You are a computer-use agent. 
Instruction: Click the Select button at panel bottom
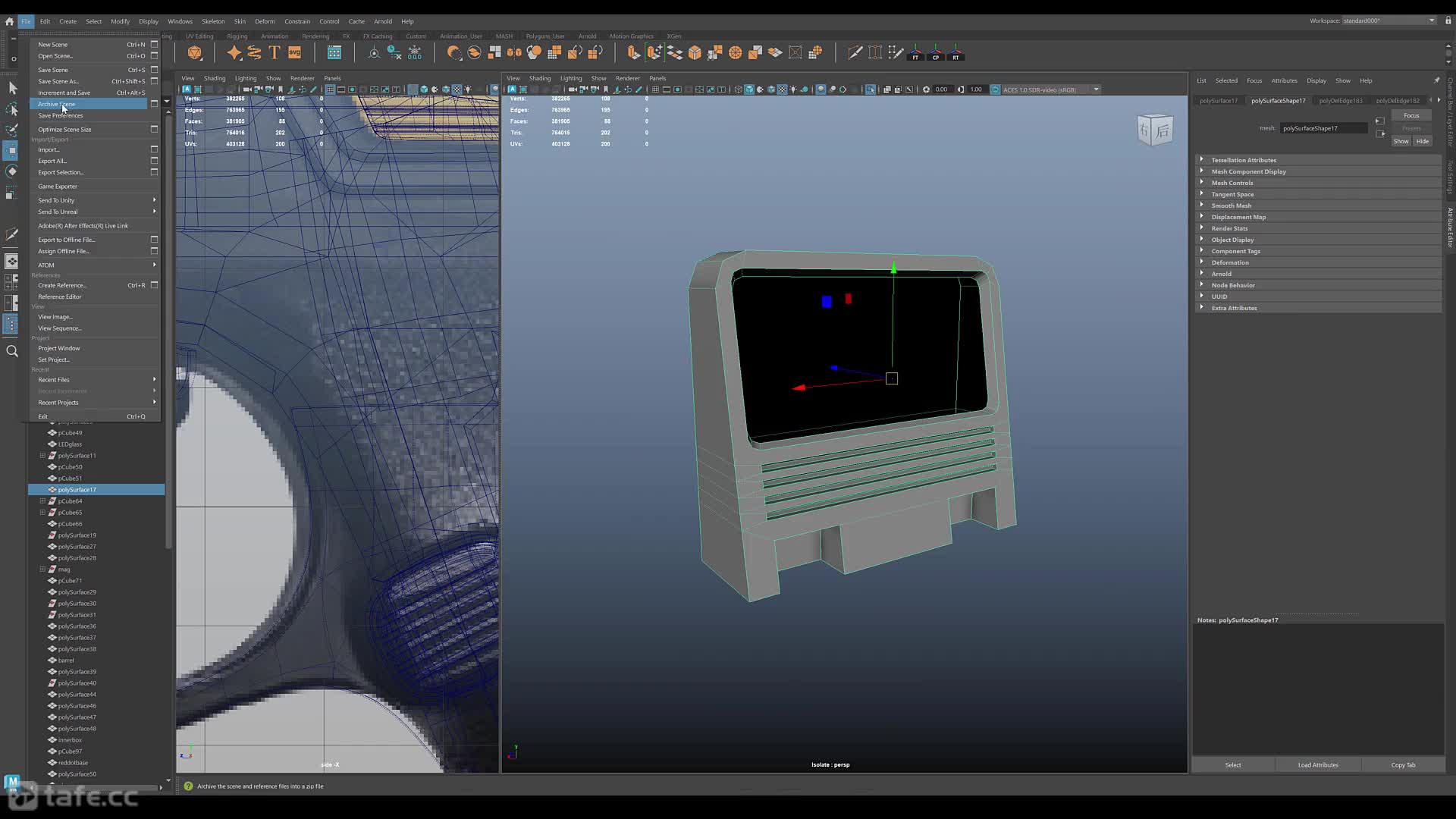[1233, 764]
